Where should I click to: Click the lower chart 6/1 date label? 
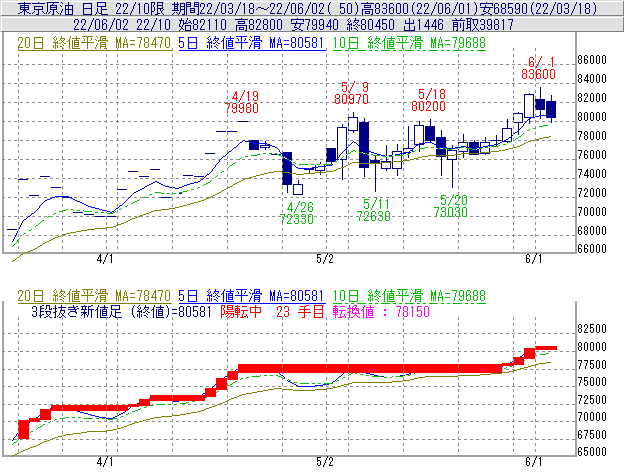pyautogui.click(x=534, y=461)
